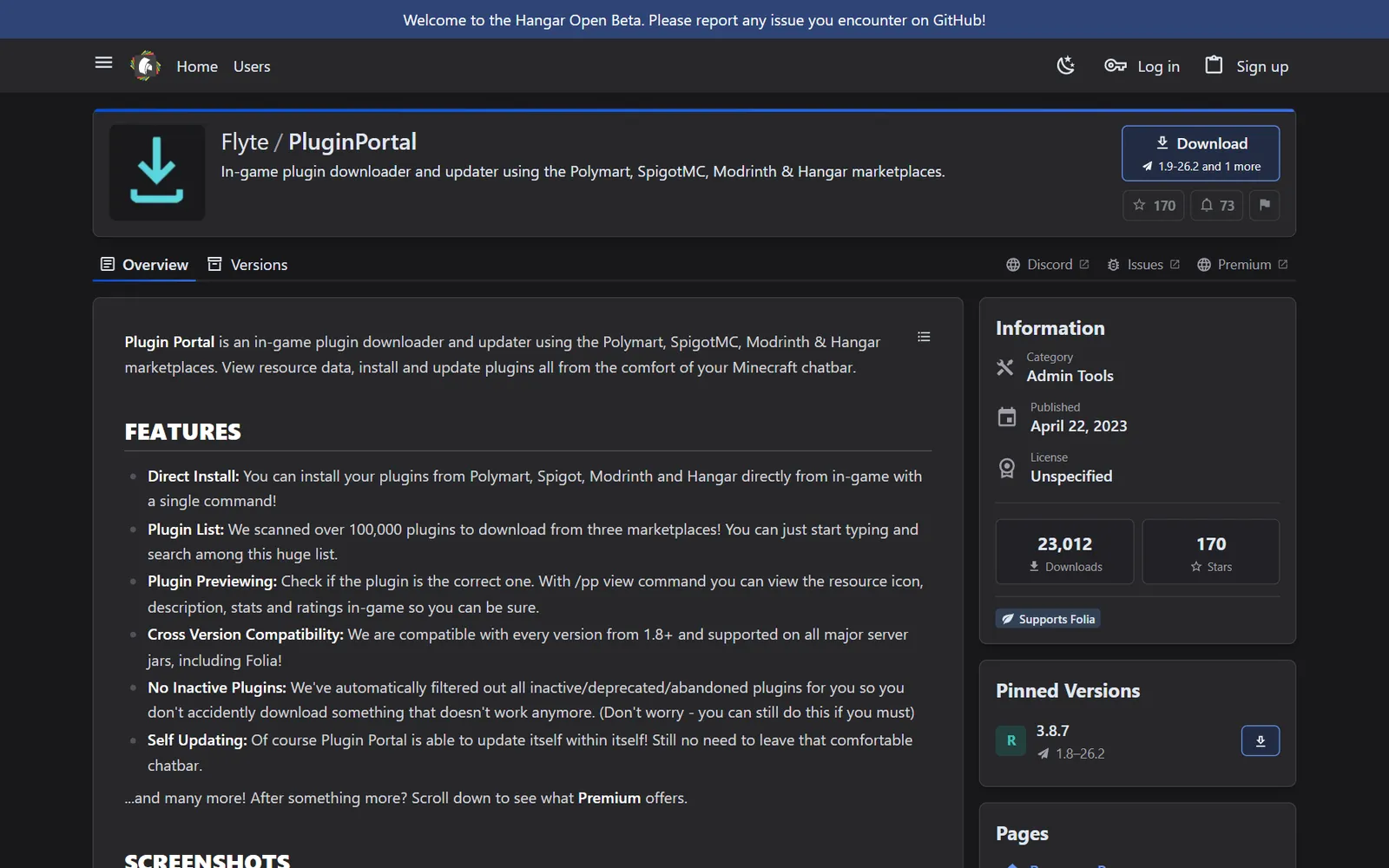1389x868 pixels.
Task: Open the Flyte author link
Action: [x=245, y=141]
